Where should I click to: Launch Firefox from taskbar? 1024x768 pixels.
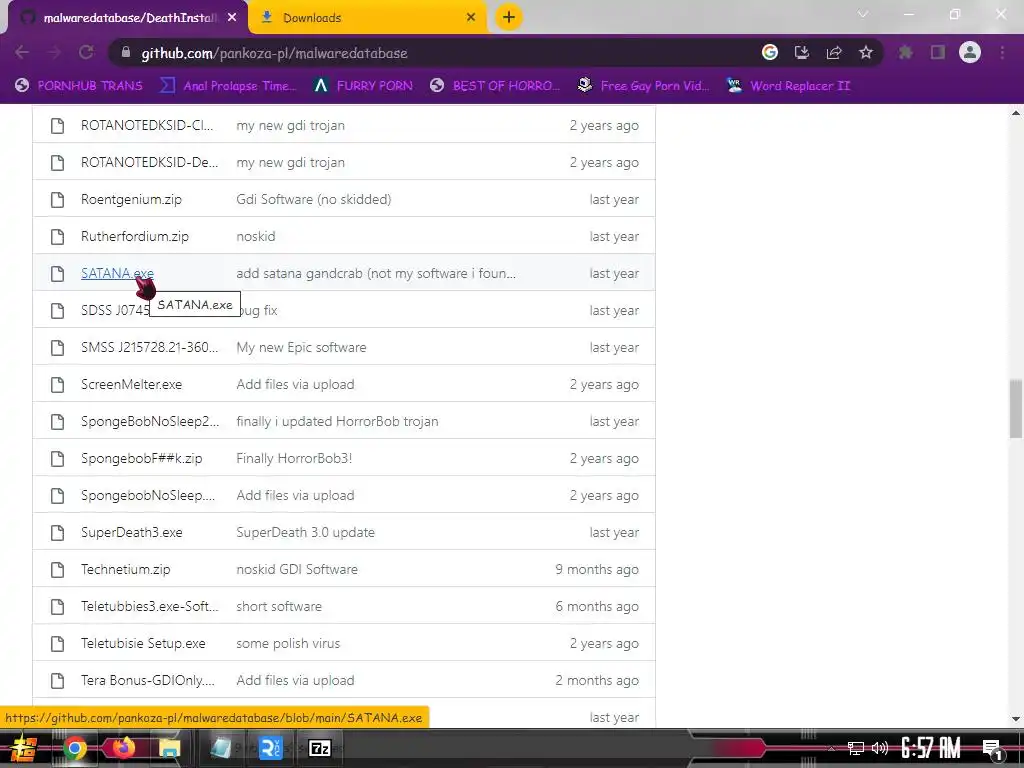123,747
